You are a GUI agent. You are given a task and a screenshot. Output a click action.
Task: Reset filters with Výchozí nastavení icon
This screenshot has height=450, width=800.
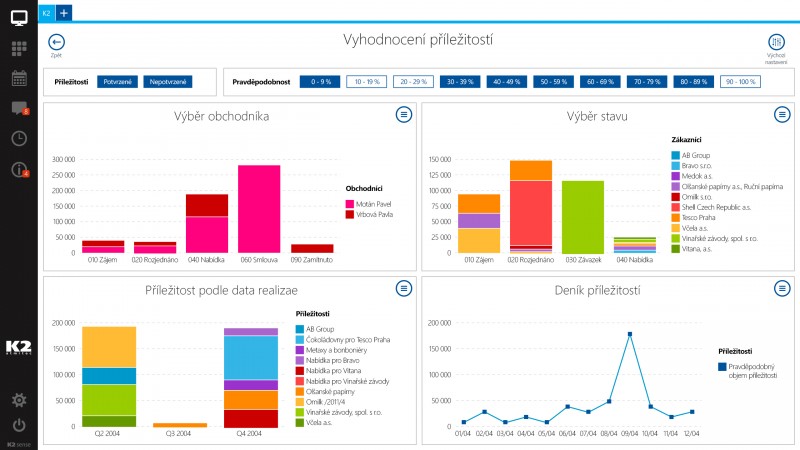point(776,43)
